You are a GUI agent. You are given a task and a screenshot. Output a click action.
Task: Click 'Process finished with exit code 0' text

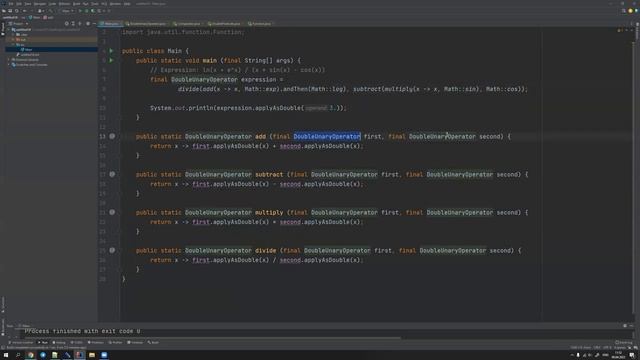pyautogui.click(x=82, y=331)
